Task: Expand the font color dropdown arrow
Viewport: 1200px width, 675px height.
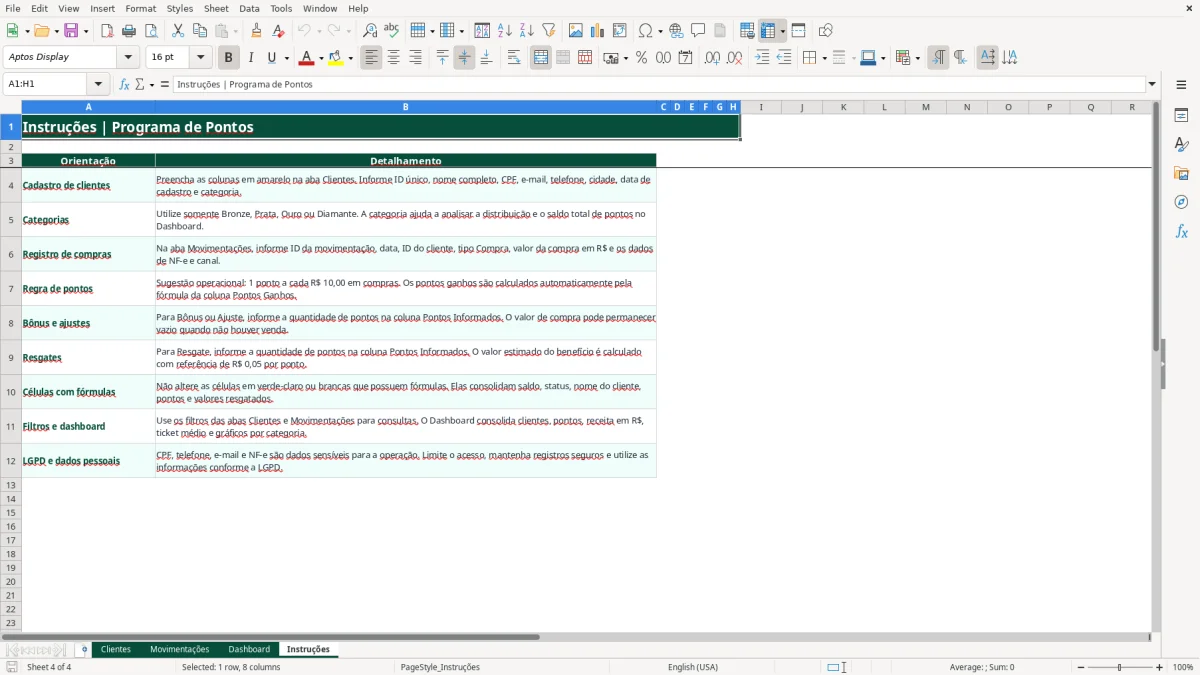Action: pyautogui.click(x=321, y=58)
